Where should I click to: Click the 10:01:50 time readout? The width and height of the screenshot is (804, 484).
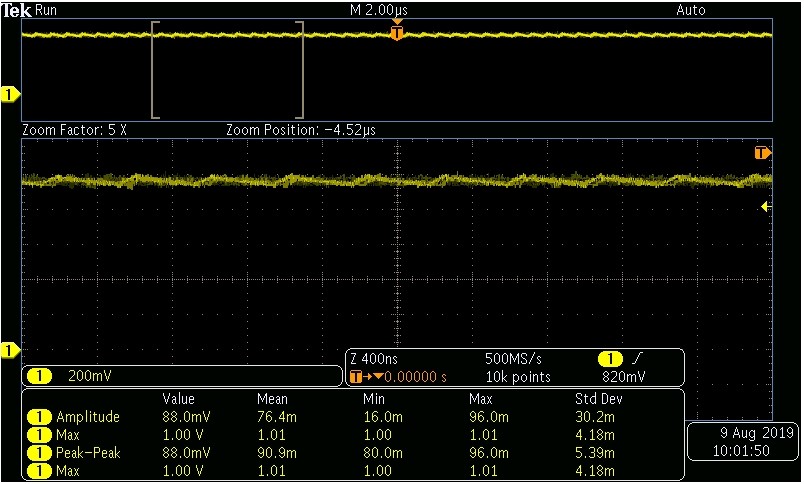741,452
